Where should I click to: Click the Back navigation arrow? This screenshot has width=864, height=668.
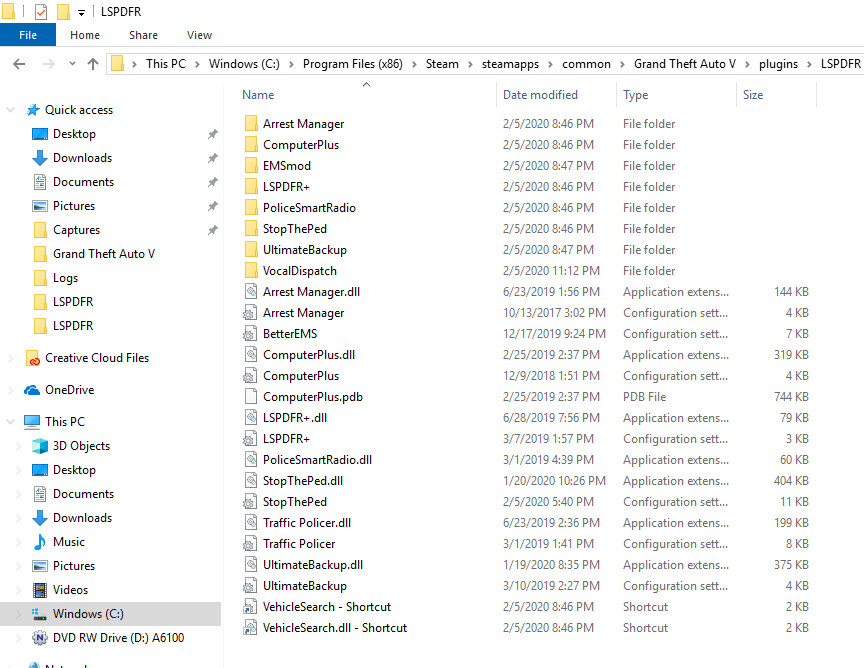click(x=19, y=64)
